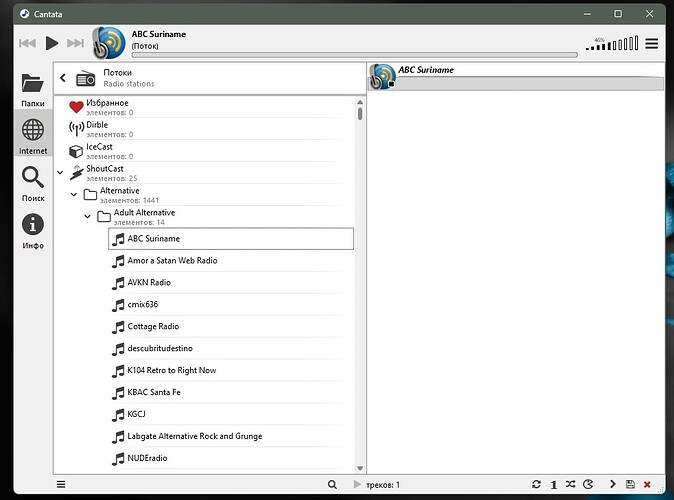This screenshot has height=500, width=674.
Task: Select KBAC Santa Fe station
Action: pos(231,392)
